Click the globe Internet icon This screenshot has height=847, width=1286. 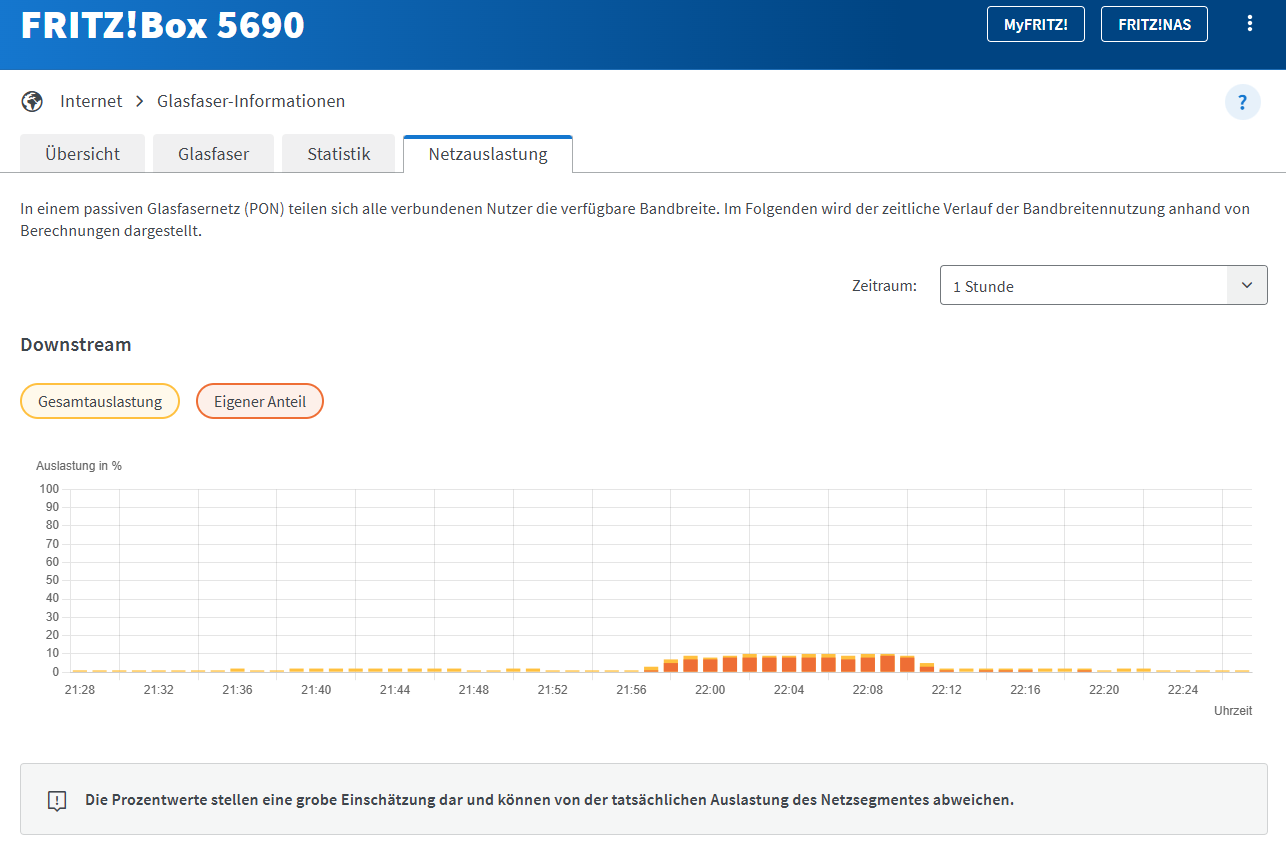(x=32, y=101)
